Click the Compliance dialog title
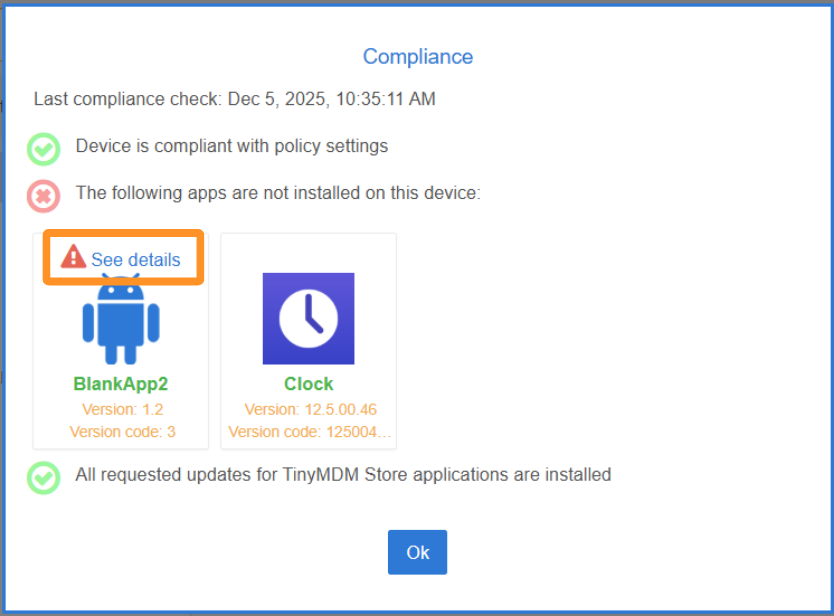The width and height of the screenshot is (834, 616). 418,57
